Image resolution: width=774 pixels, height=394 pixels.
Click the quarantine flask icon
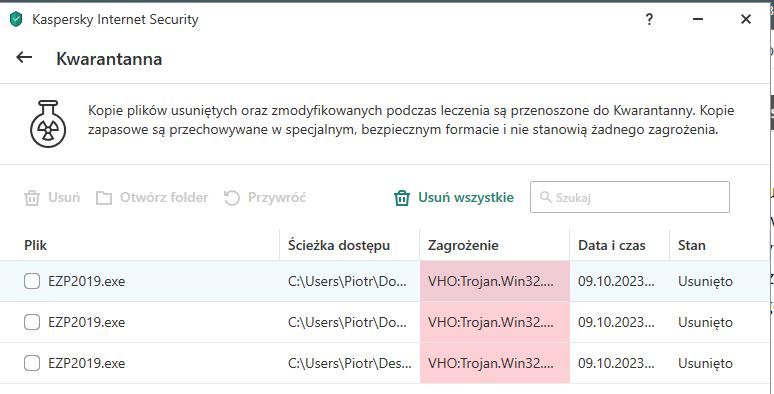pyautogui.click(x=48, y=123)
